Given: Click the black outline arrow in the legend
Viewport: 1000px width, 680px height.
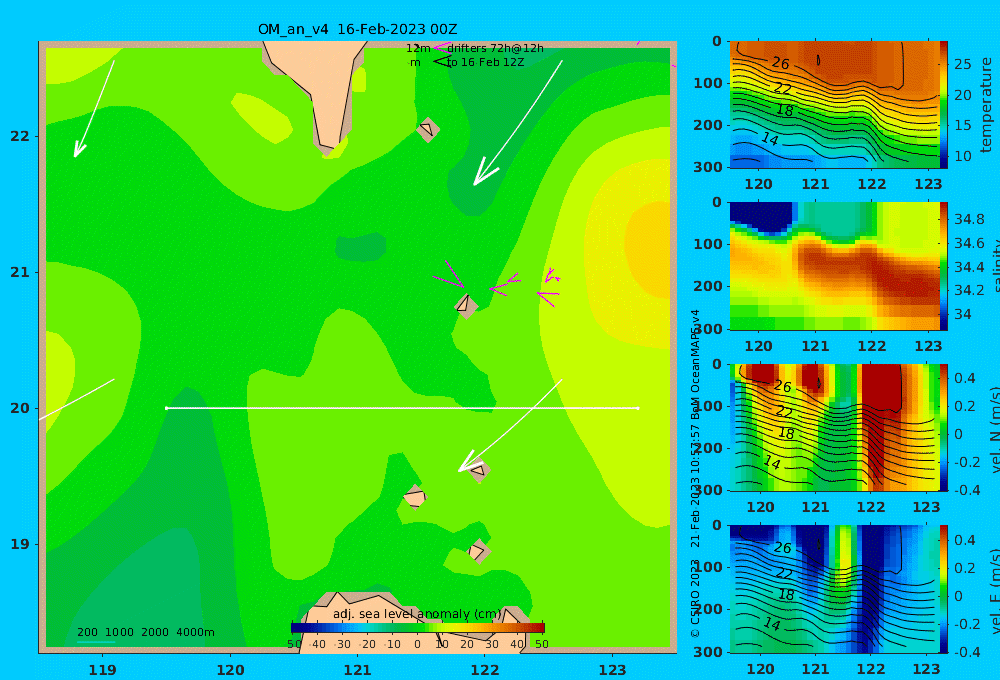Looking at the screenshot, I should [442, 61].
